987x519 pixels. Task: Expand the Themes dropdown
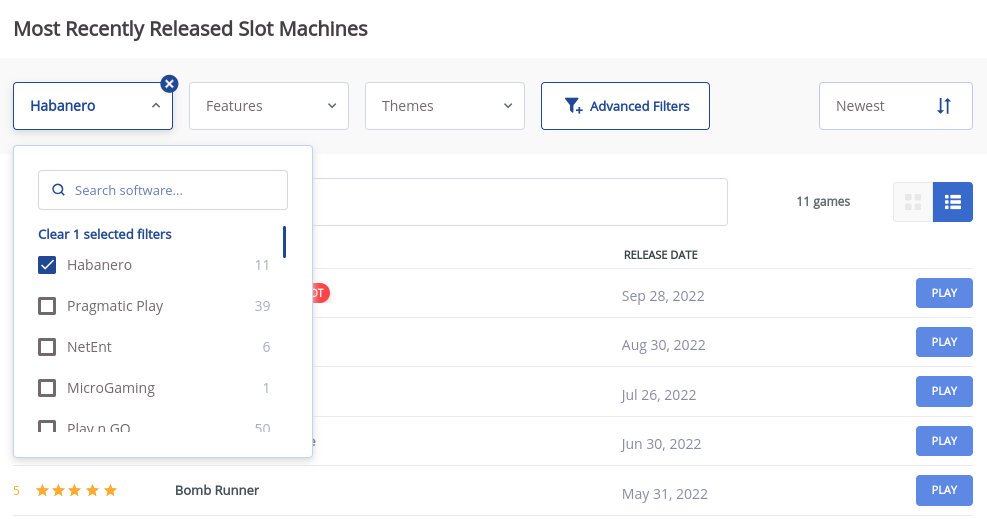[x=445, y=106]
